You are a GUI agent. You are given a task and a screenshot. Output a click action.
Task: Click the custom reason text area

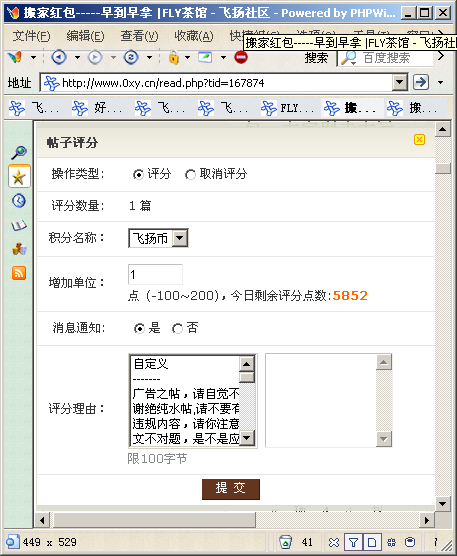[329, 400]
